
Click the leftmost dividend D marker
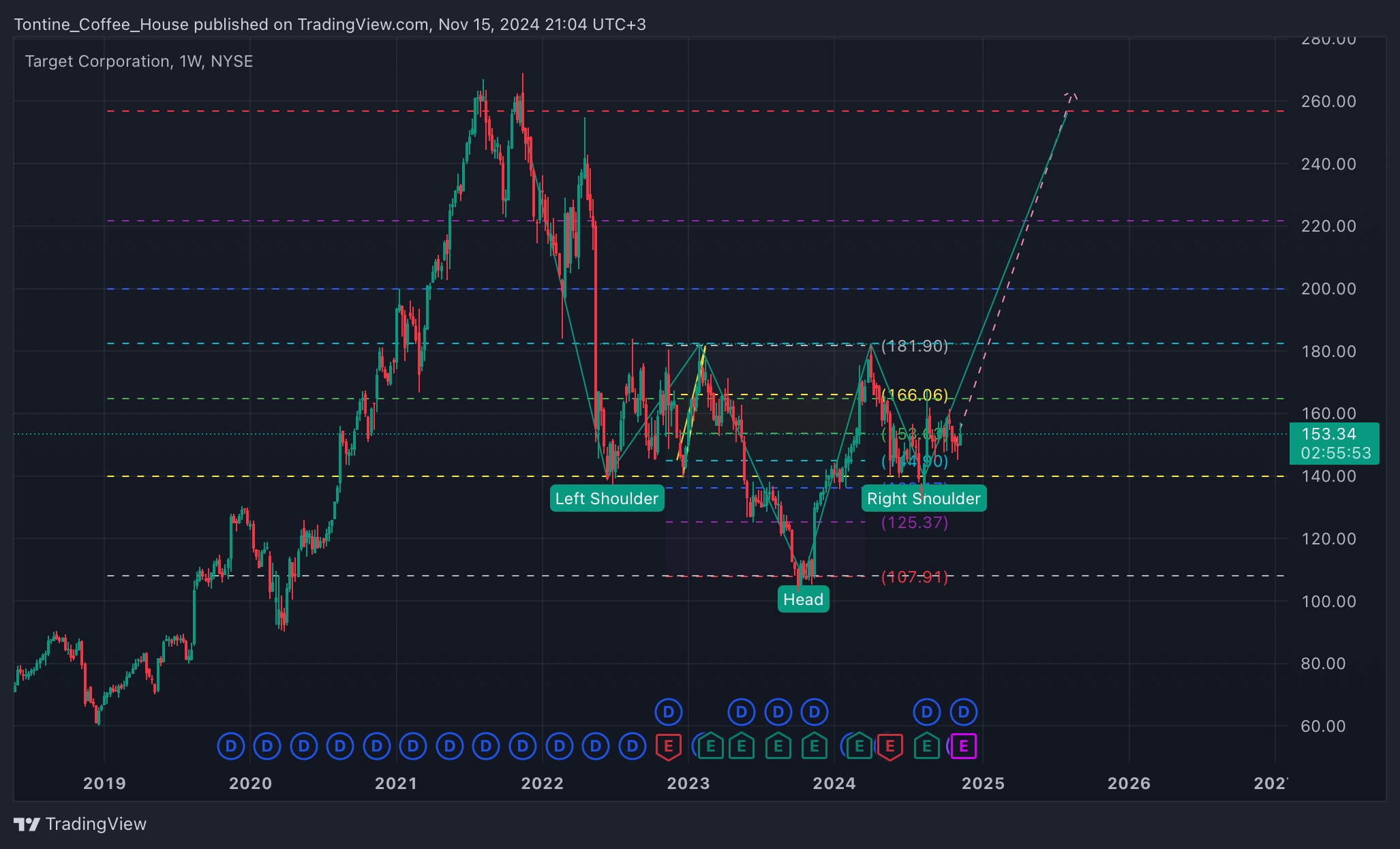[x=230, y=746]
